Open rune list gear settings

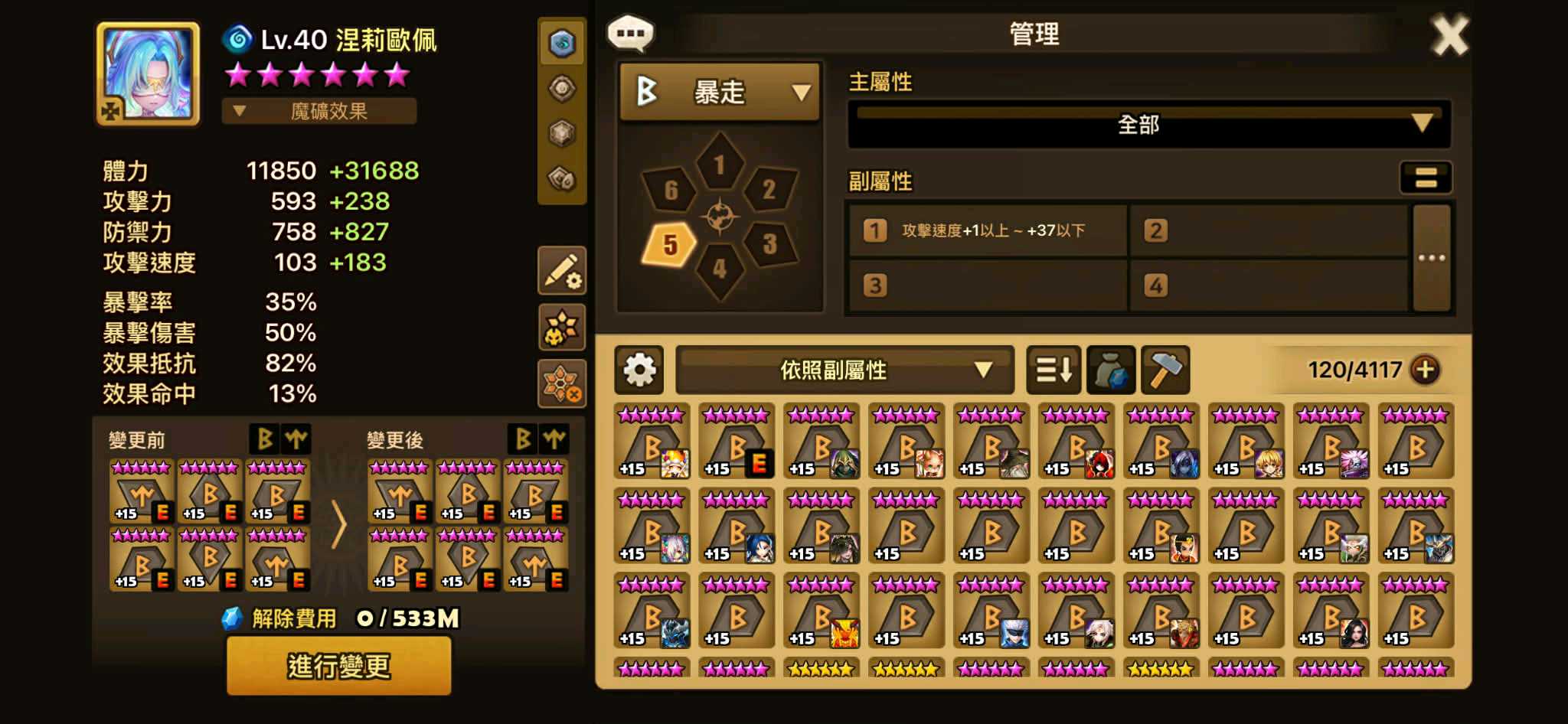point(639,370)
